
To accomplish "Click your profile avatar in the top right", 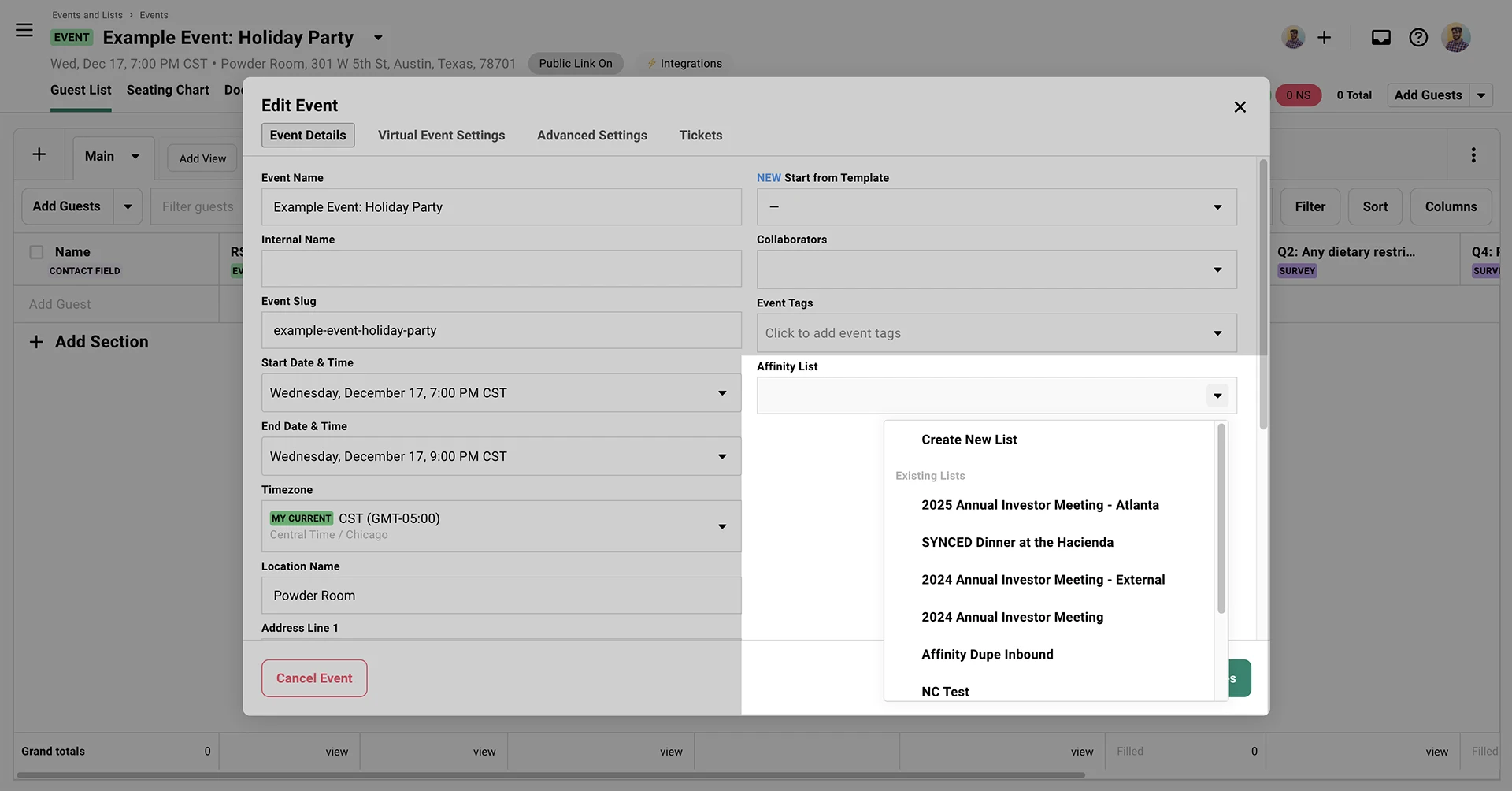I will [x=1456, y=37].
